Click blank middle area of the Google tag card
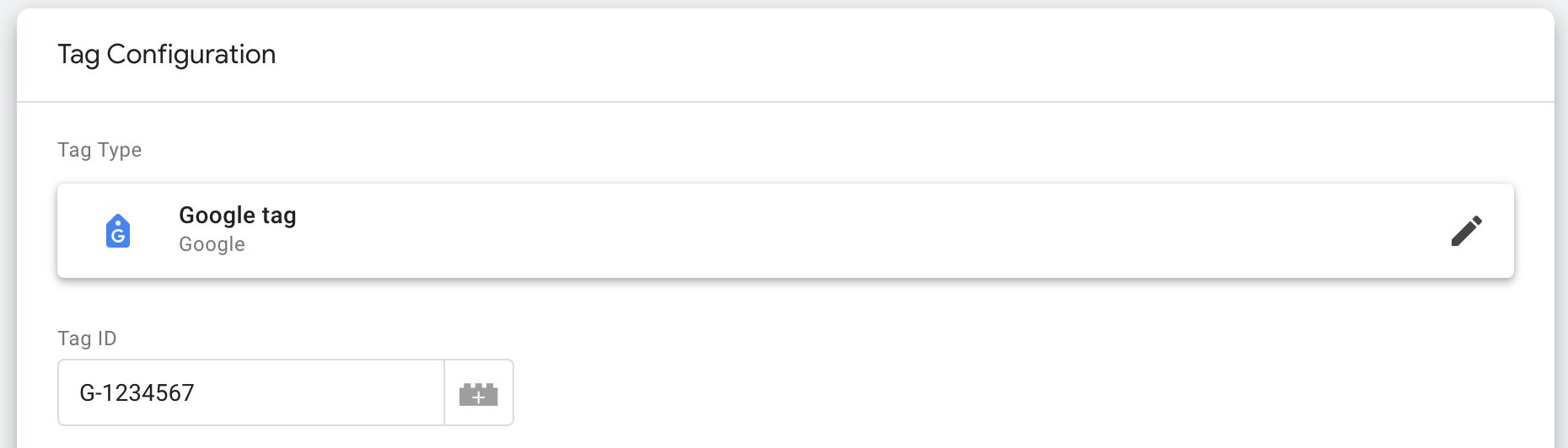This screenshot has width=1568, height=448. (843, 231)
